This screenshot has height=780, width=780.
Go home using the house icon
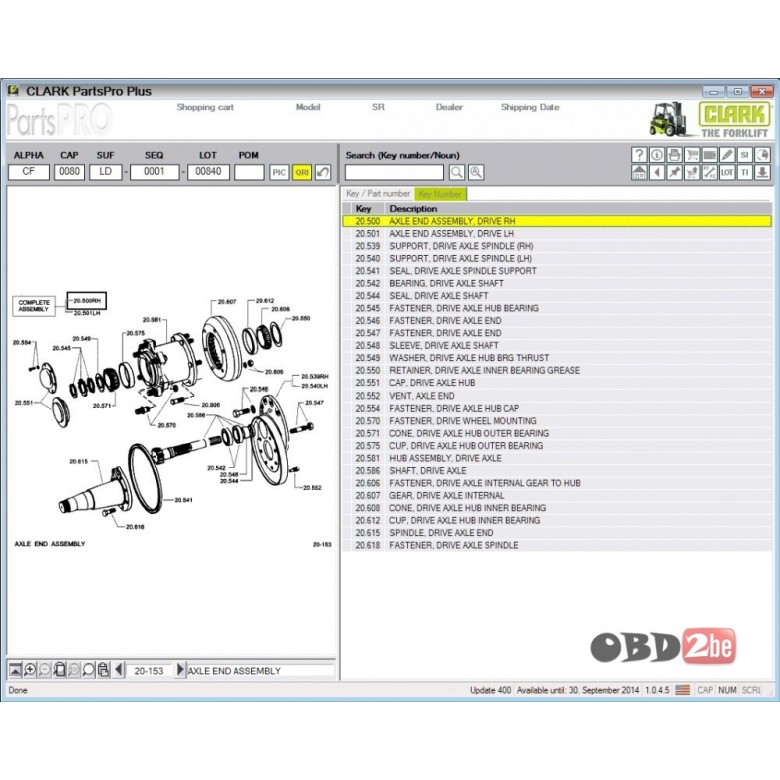(639, 173)
